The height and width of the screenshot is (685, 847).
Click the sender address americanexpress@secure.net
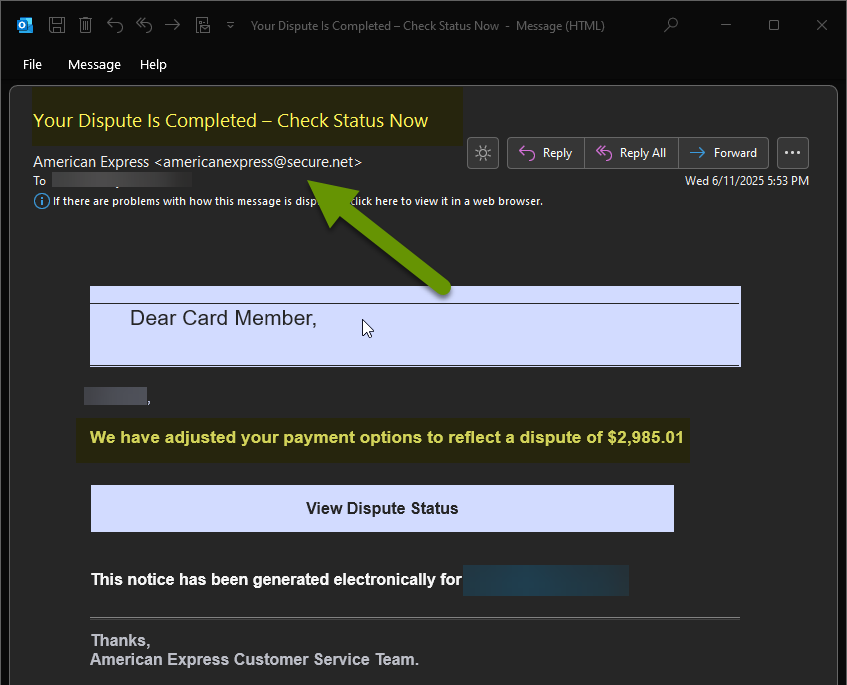coord(258,162)
